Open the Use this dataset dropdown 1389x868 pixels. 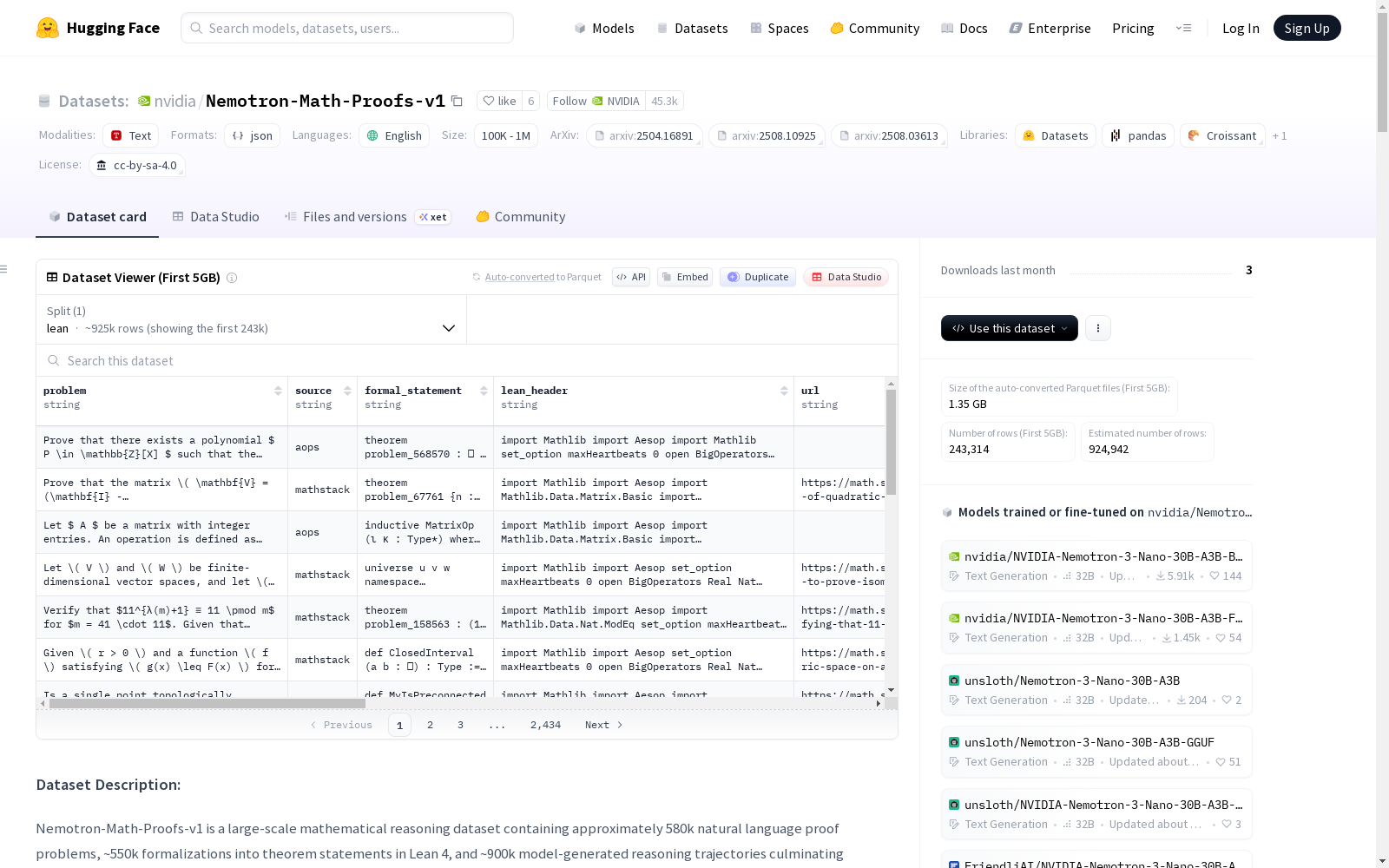pos(1010,328)
